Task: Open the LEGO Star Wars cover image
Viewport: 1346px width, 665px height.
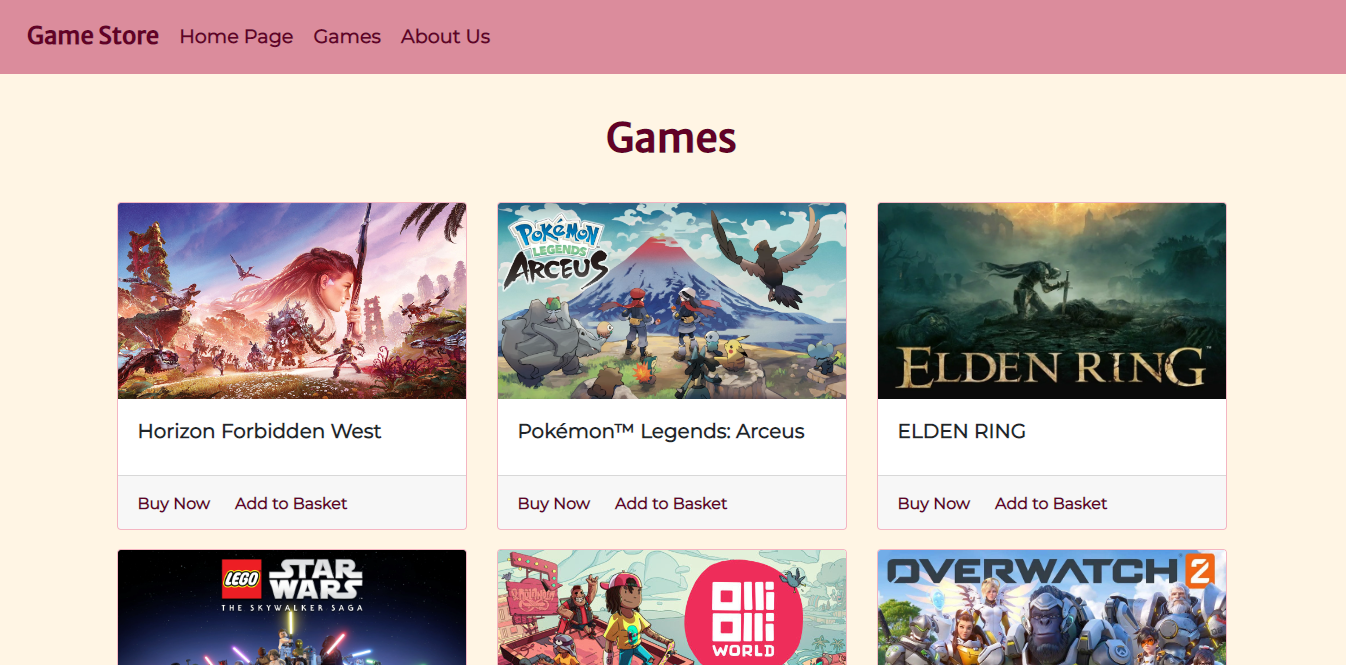Action: click(x=292, y=607)
